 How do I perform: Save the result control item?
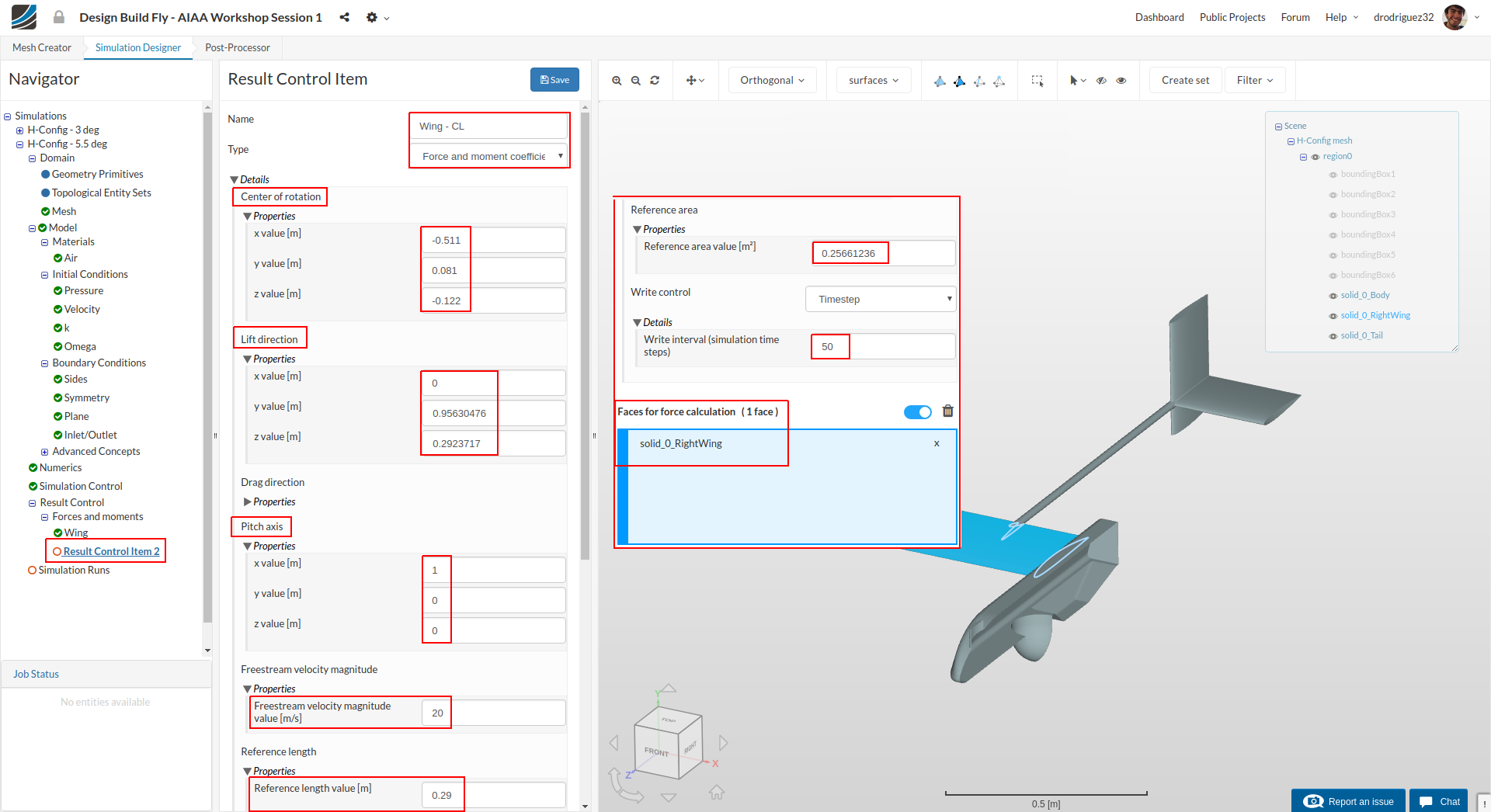coord(554,80)
